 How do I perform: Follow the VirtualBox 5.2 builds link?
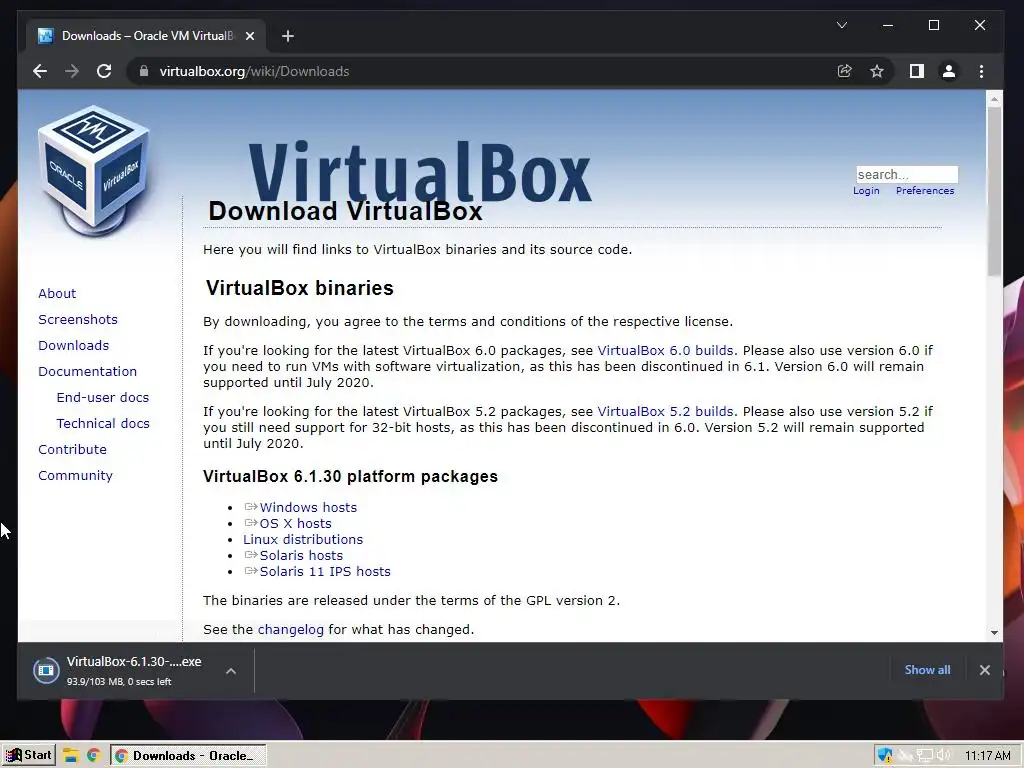tap(665, 411)
